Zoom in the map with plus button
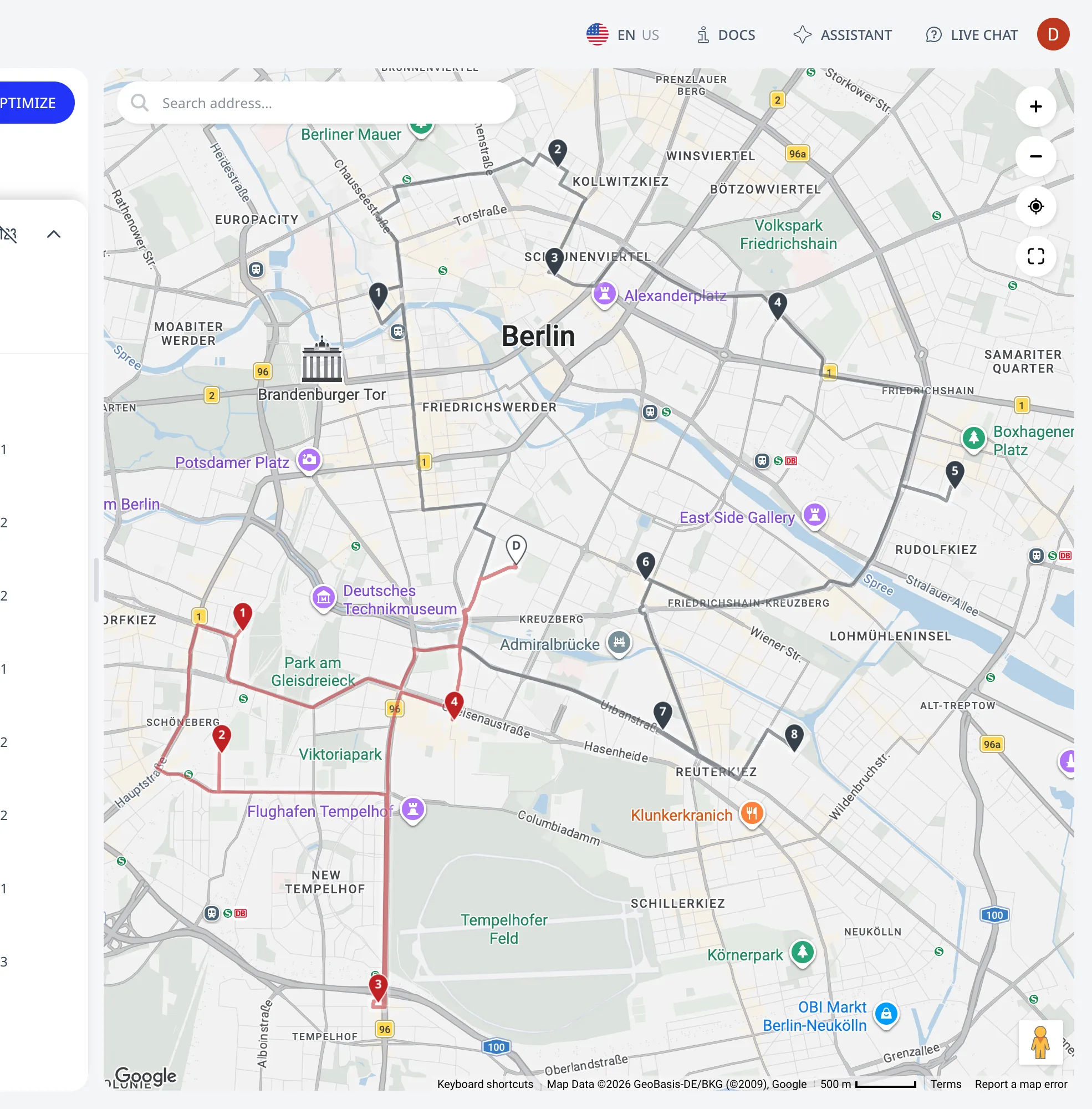 click(x=1035, y=106)
